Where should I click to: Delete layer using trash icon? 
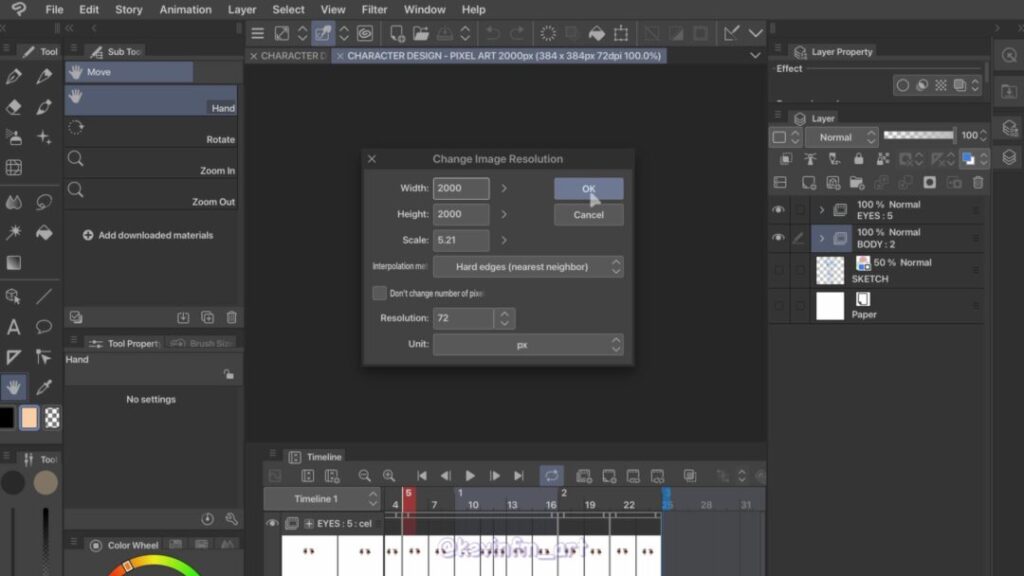(x=978, y=183)
